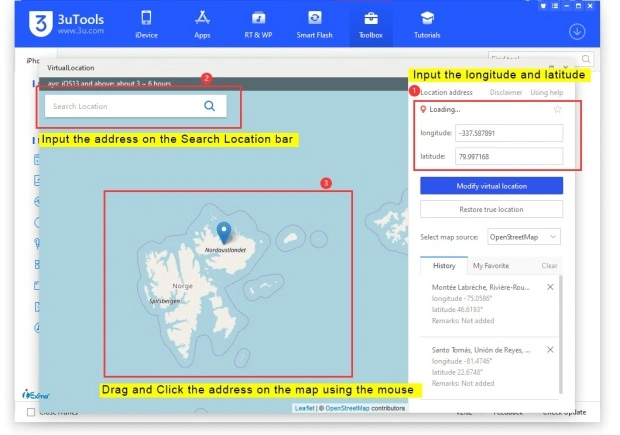The width and height of the screenshot is (620, 435).
Task: Remove the Santo Tomás history entry
Action: (550, 350)
